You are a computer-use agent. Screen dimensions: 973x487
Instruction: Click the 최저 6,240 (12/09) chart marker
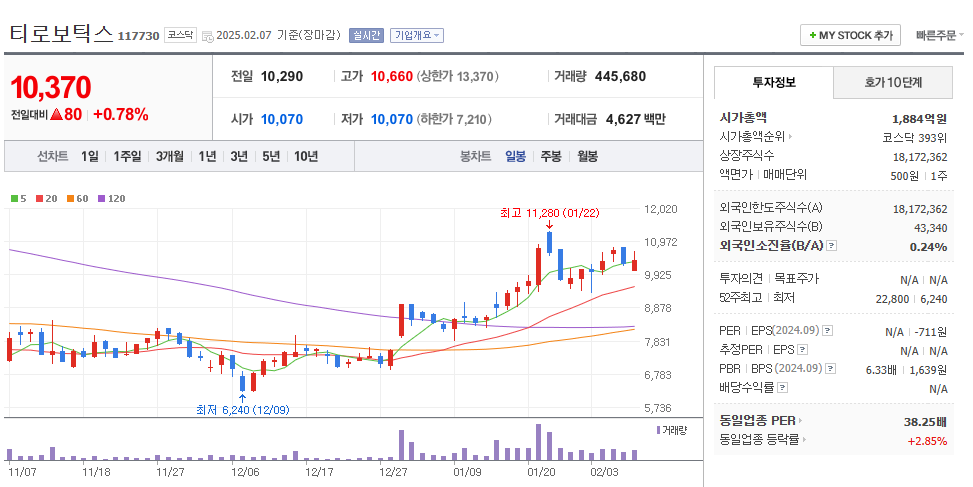click(242, 409)
